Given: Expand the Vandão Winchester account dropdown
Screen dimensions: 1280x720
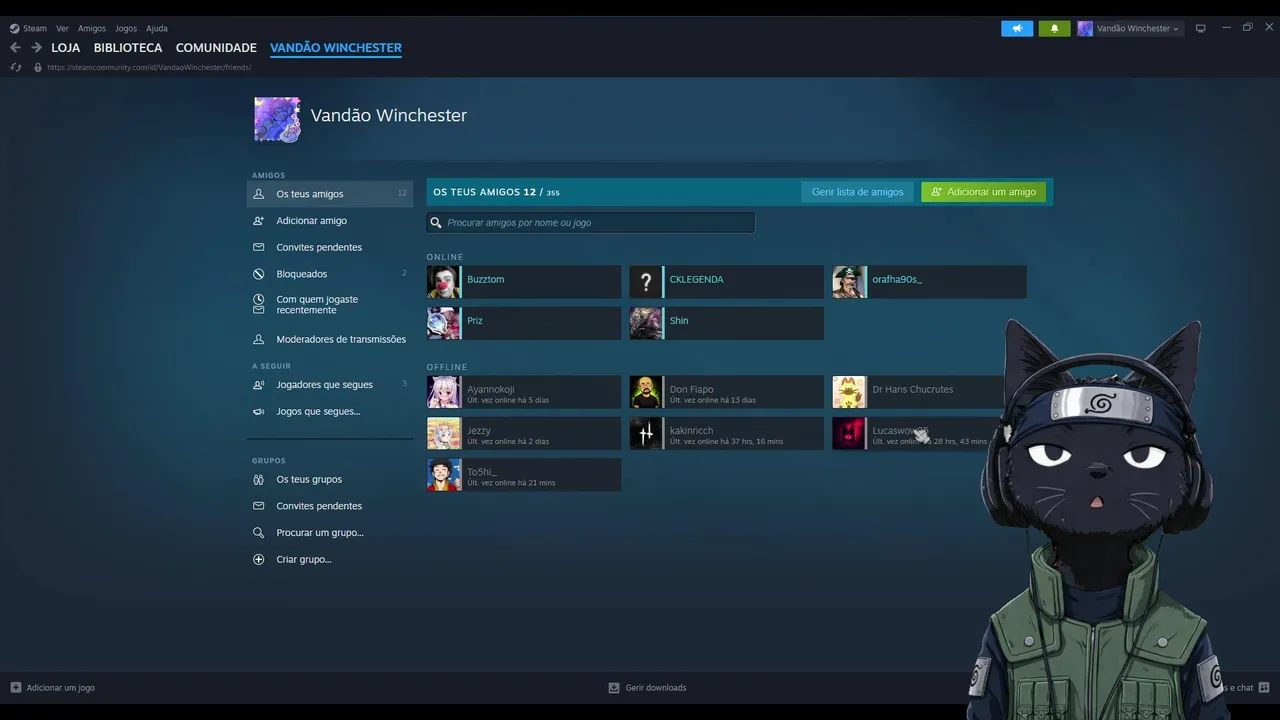Looking at the screenshot, I should [x=1130, y=28].
